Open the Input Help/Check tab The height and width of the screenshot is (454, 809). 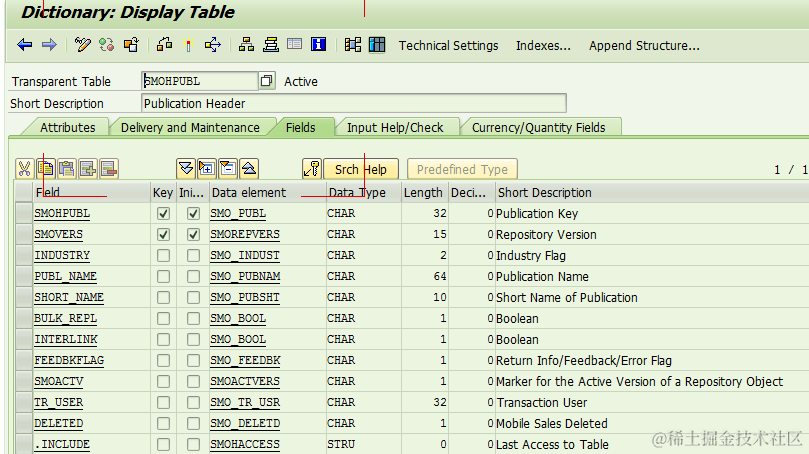tap(395, 127)
